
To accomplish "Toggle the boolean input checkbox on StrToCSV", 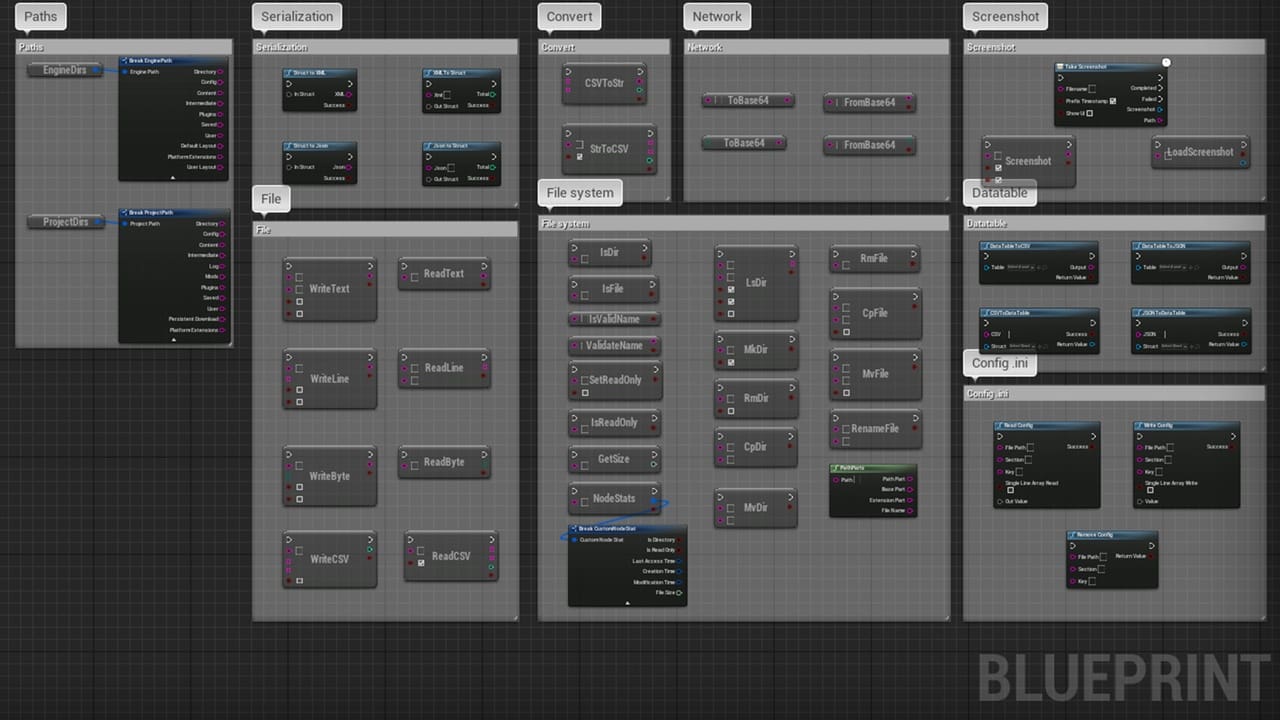I will point(579,157).
